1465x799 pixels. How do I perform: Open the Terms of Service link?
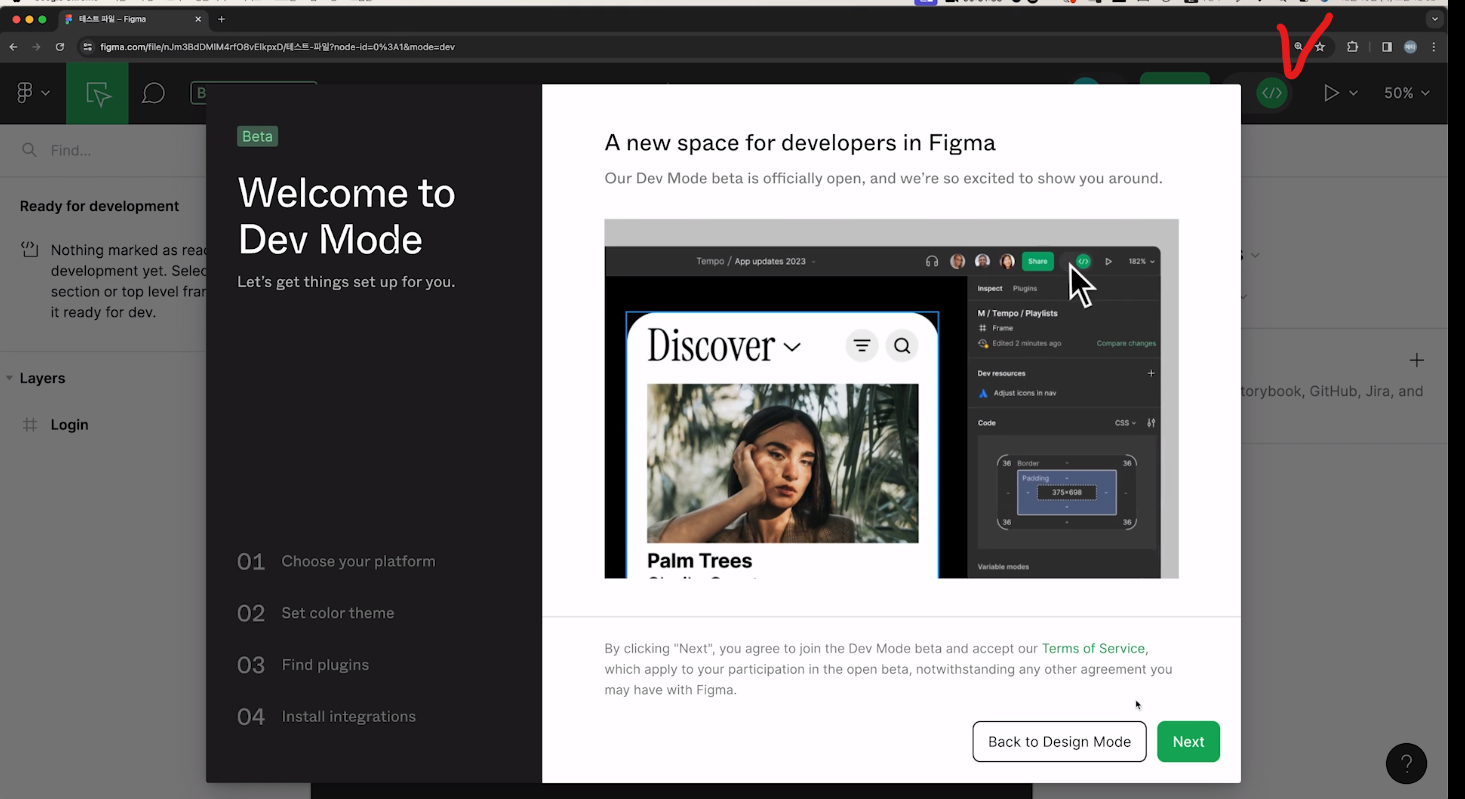coord(1093,648)
